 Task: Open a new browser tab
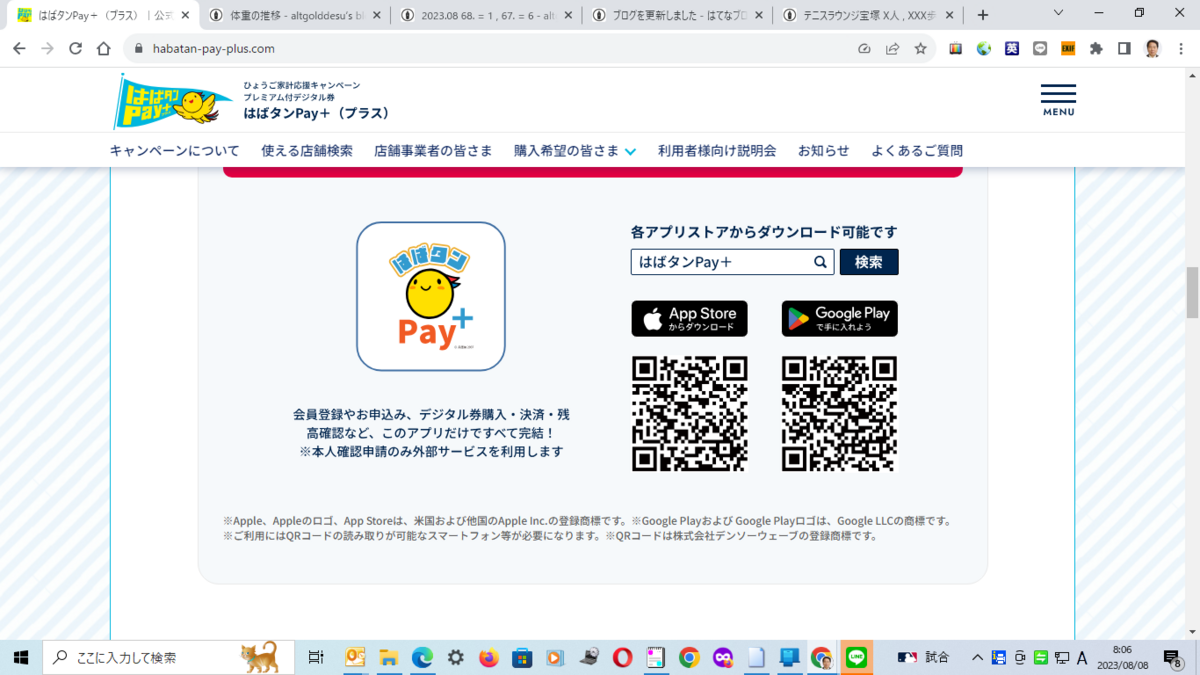pos(983,15)
